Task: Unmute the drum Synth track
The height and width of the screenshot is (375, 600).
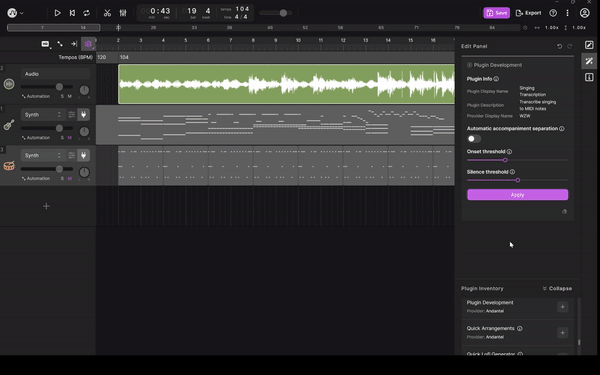Action: click(70, 179)
